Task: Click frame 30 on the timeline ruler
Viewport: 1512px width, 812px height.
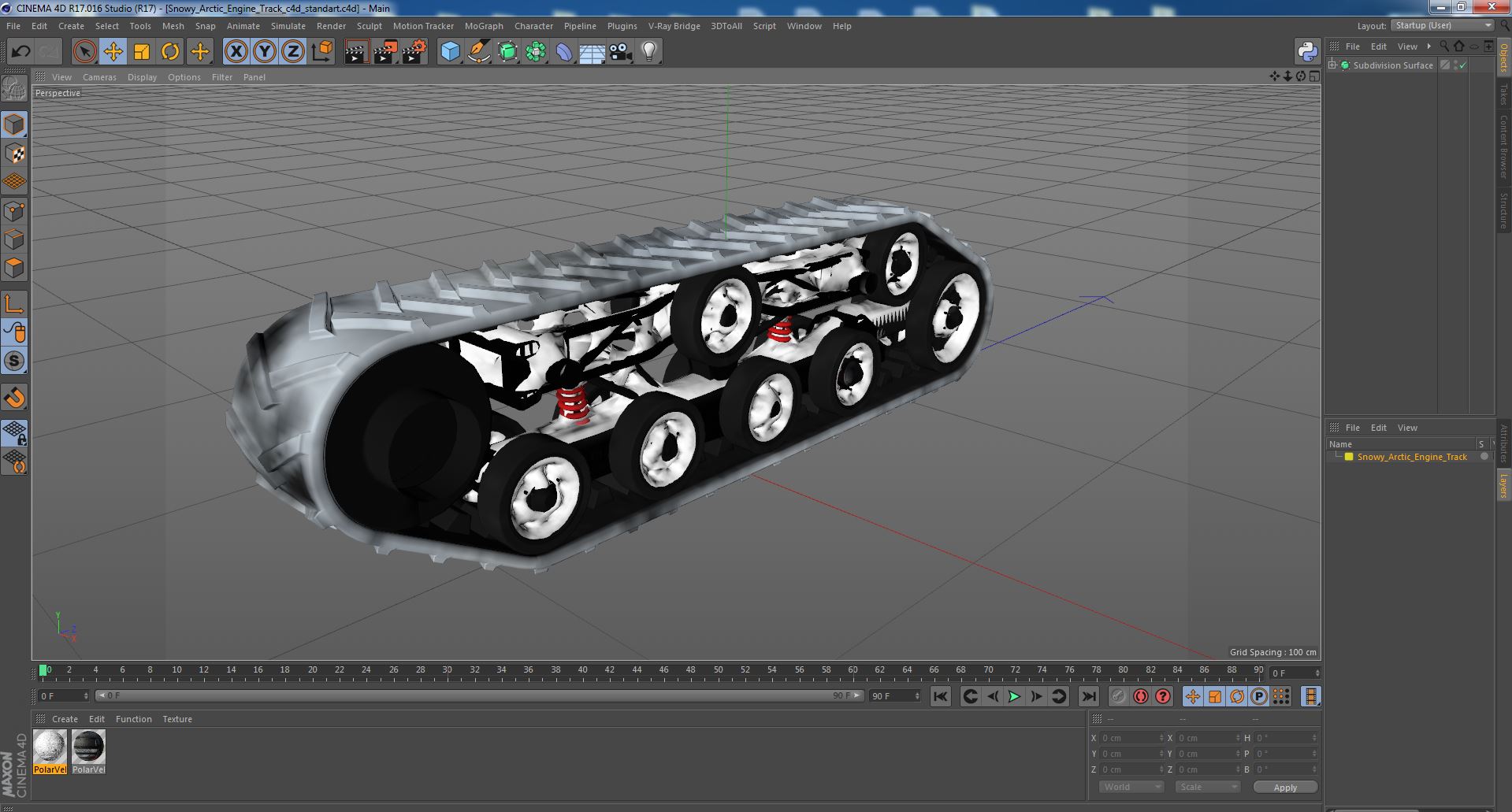Action: click(x=447, y=670)
